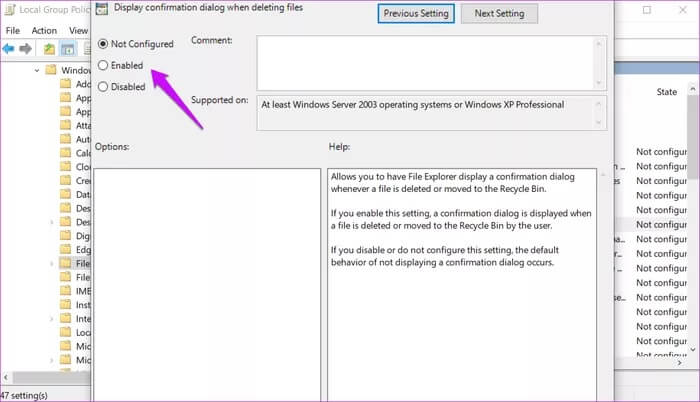Toggle the Show/Hide Console Tree toolbar icon
Viewport: 700px width, 402px height.
[x=68, y=49]
